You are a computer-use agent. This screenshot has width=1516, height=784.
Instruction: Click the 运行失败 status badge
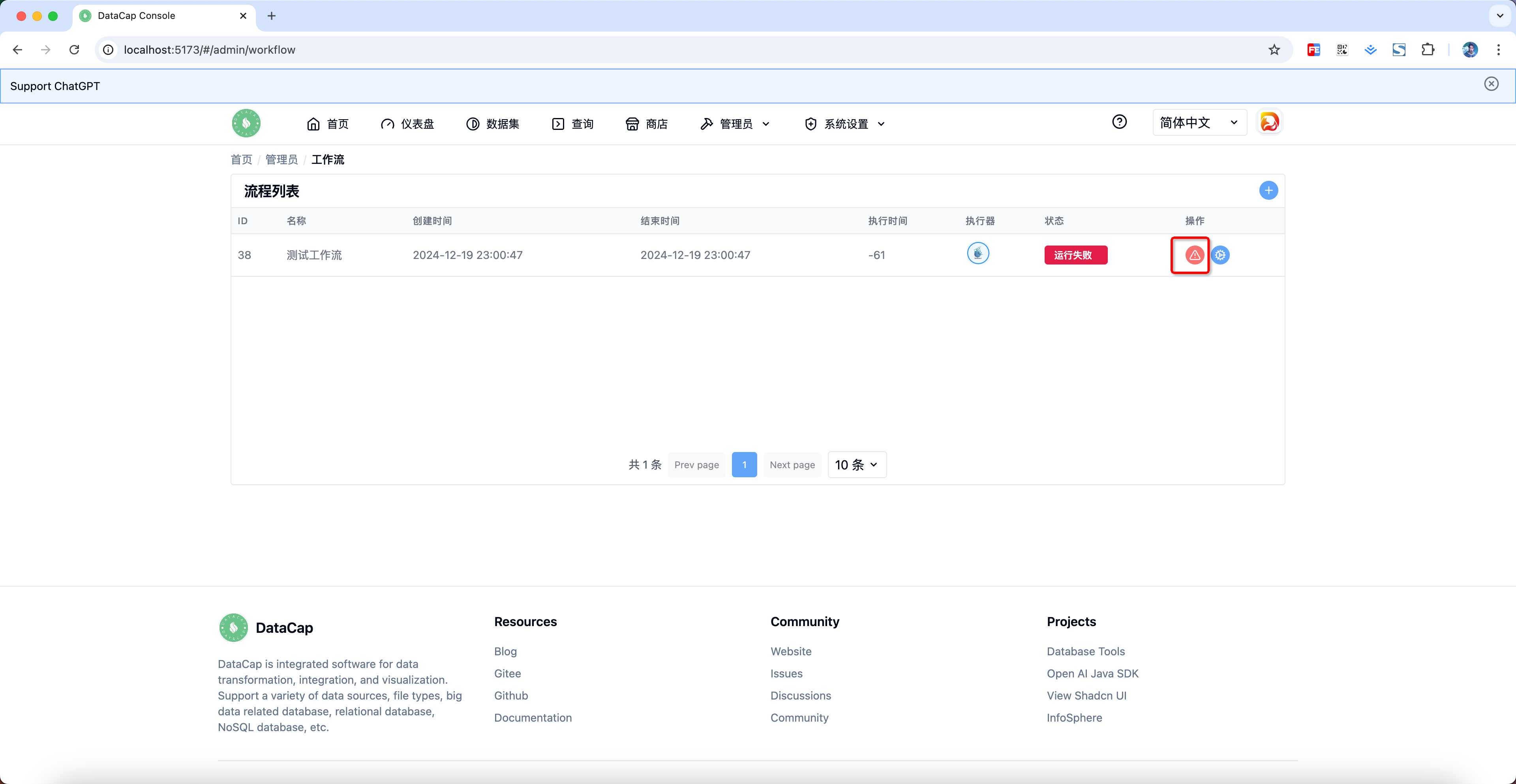1076,255
